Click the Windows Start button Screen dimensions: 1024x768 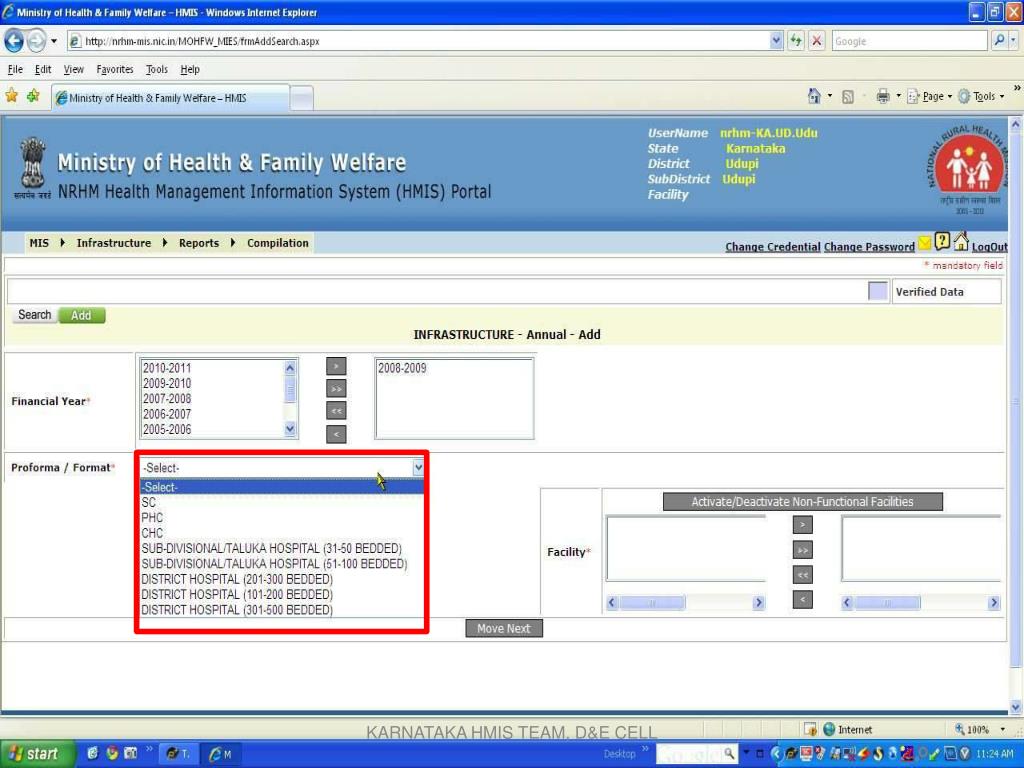(33, 754)
